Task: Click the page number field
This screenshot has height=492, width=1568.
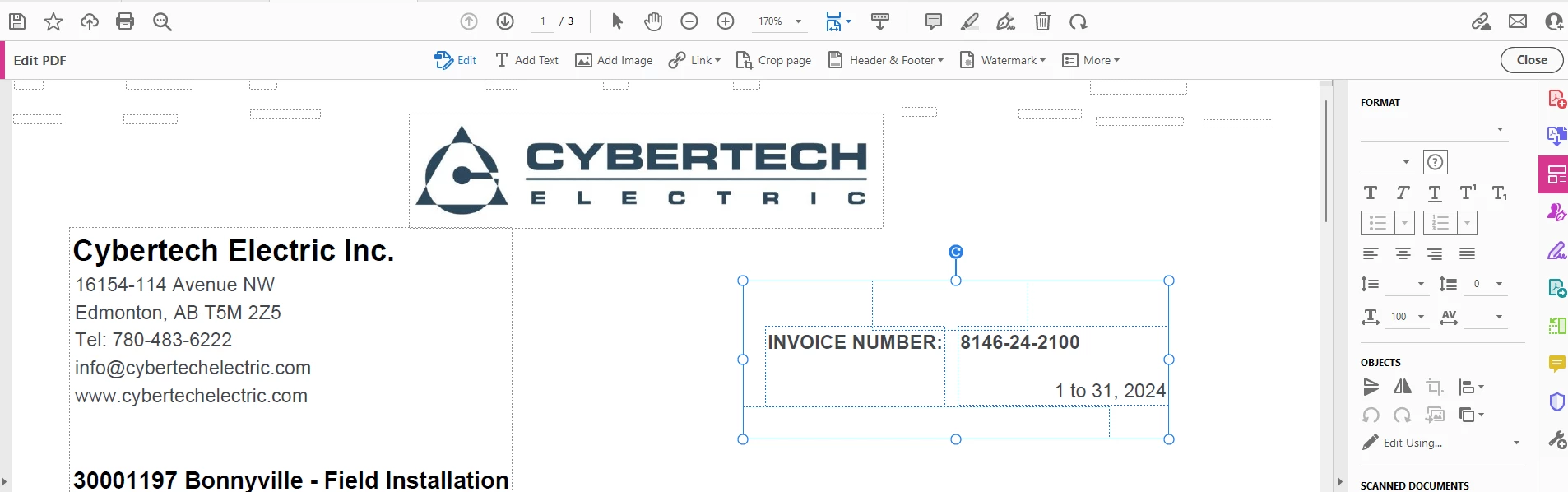Action: click(x=543, y=21)
